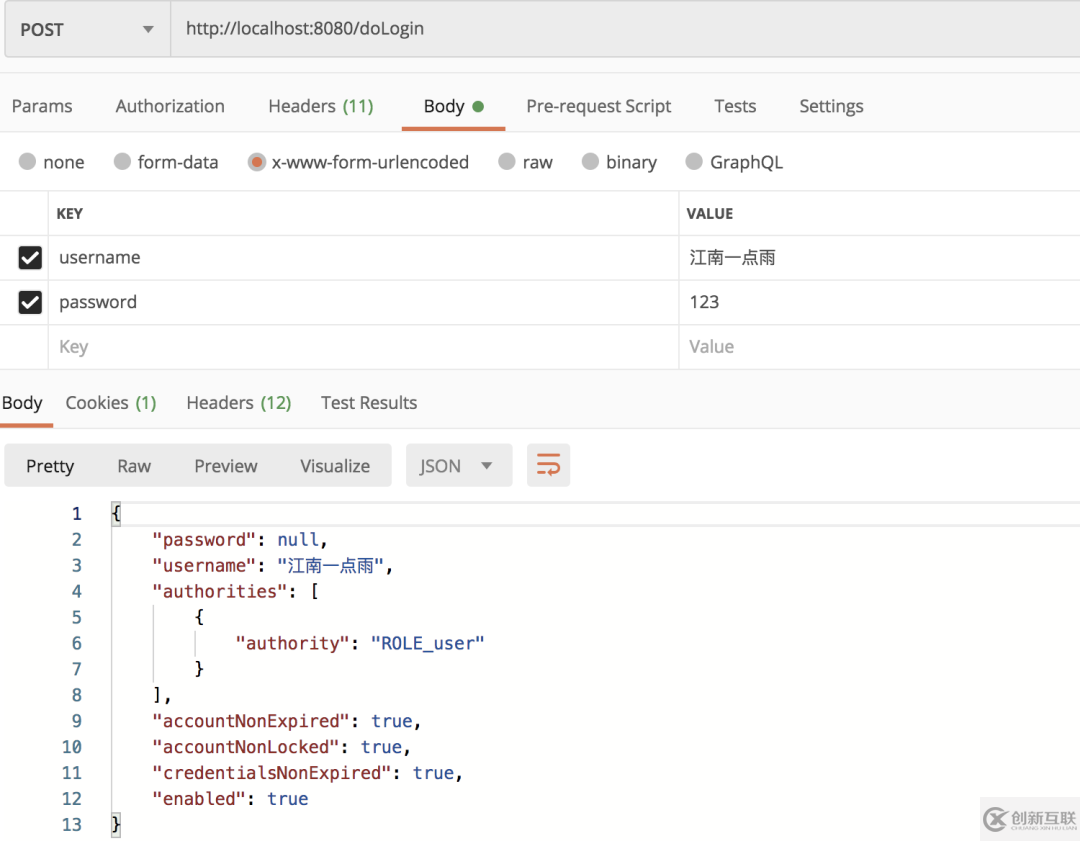
Task: Show the Visualize response view
Action: [x=335, y=466]
